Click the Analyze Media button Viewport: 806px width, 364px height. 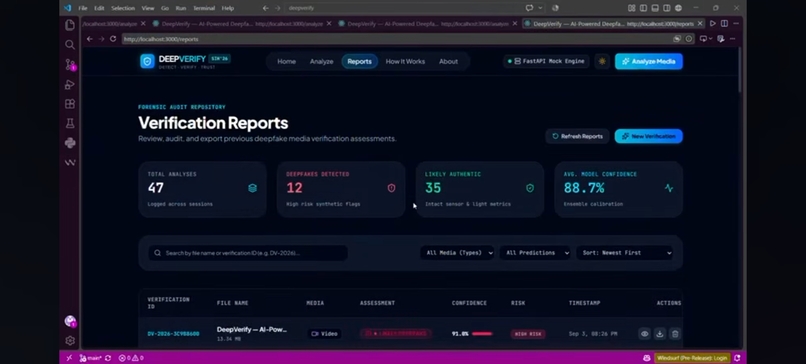(x=649, y=61)
